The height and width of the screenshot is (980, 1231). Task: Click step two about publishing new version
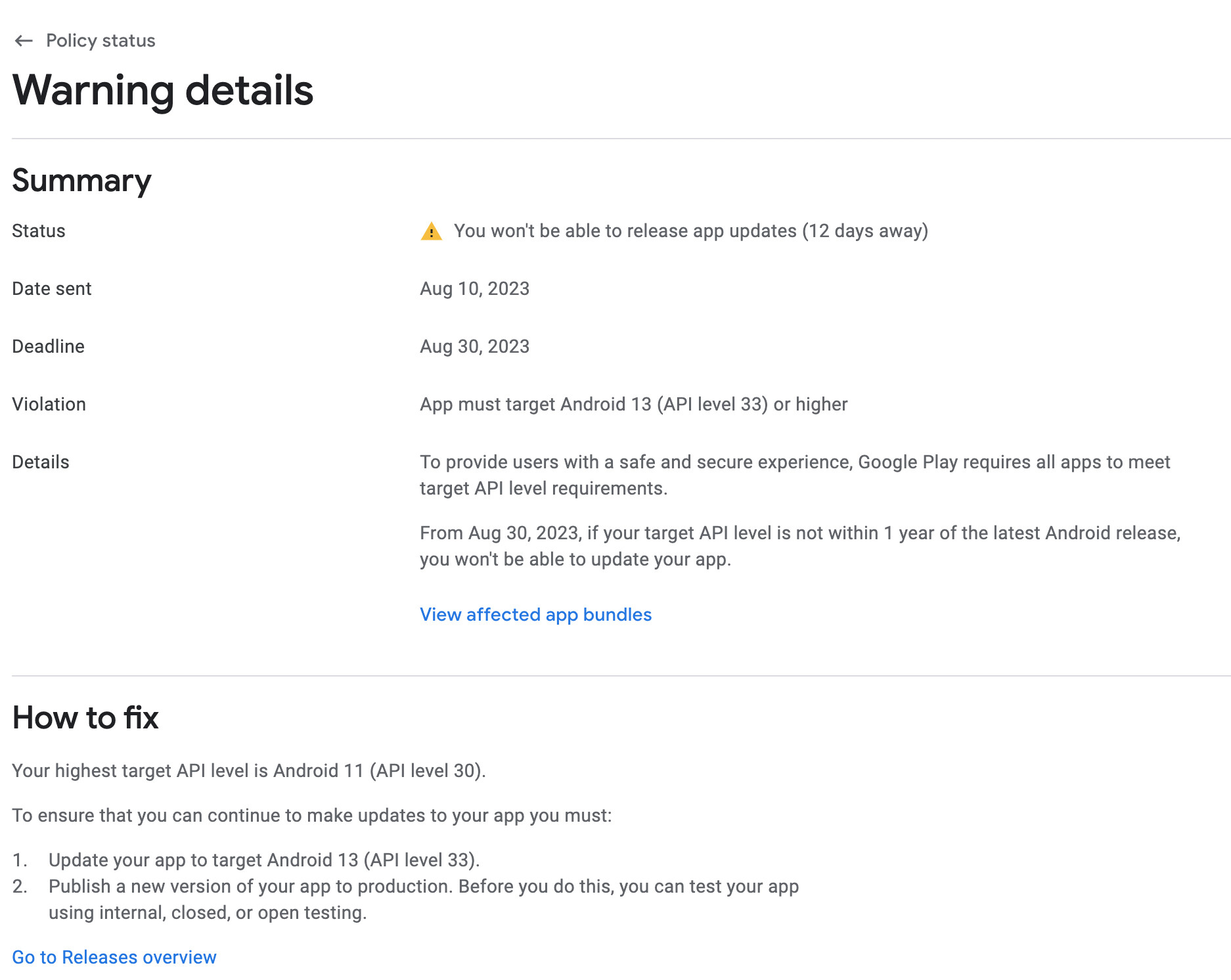coord(423,887)
